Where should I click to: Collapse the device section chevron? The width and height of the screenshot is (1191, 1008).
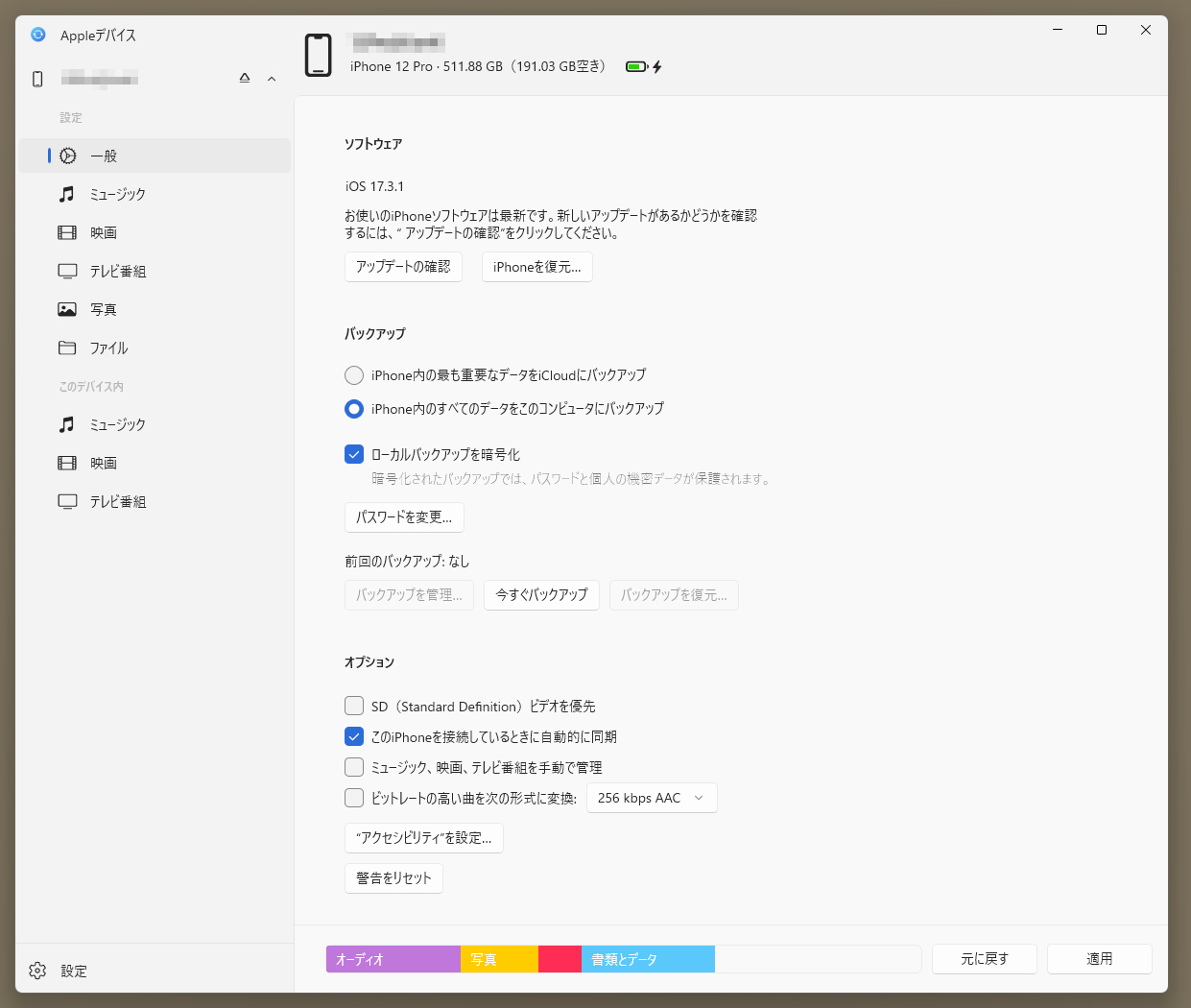[272, 79]
